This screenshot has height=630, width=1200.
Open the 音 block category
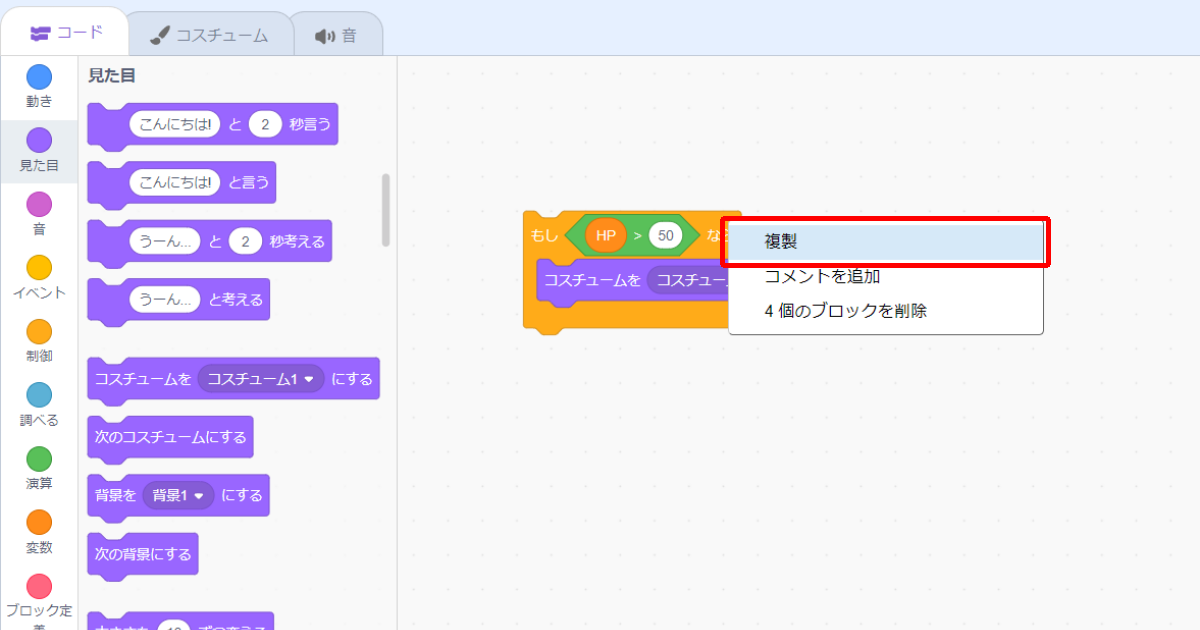coord(39,212)
